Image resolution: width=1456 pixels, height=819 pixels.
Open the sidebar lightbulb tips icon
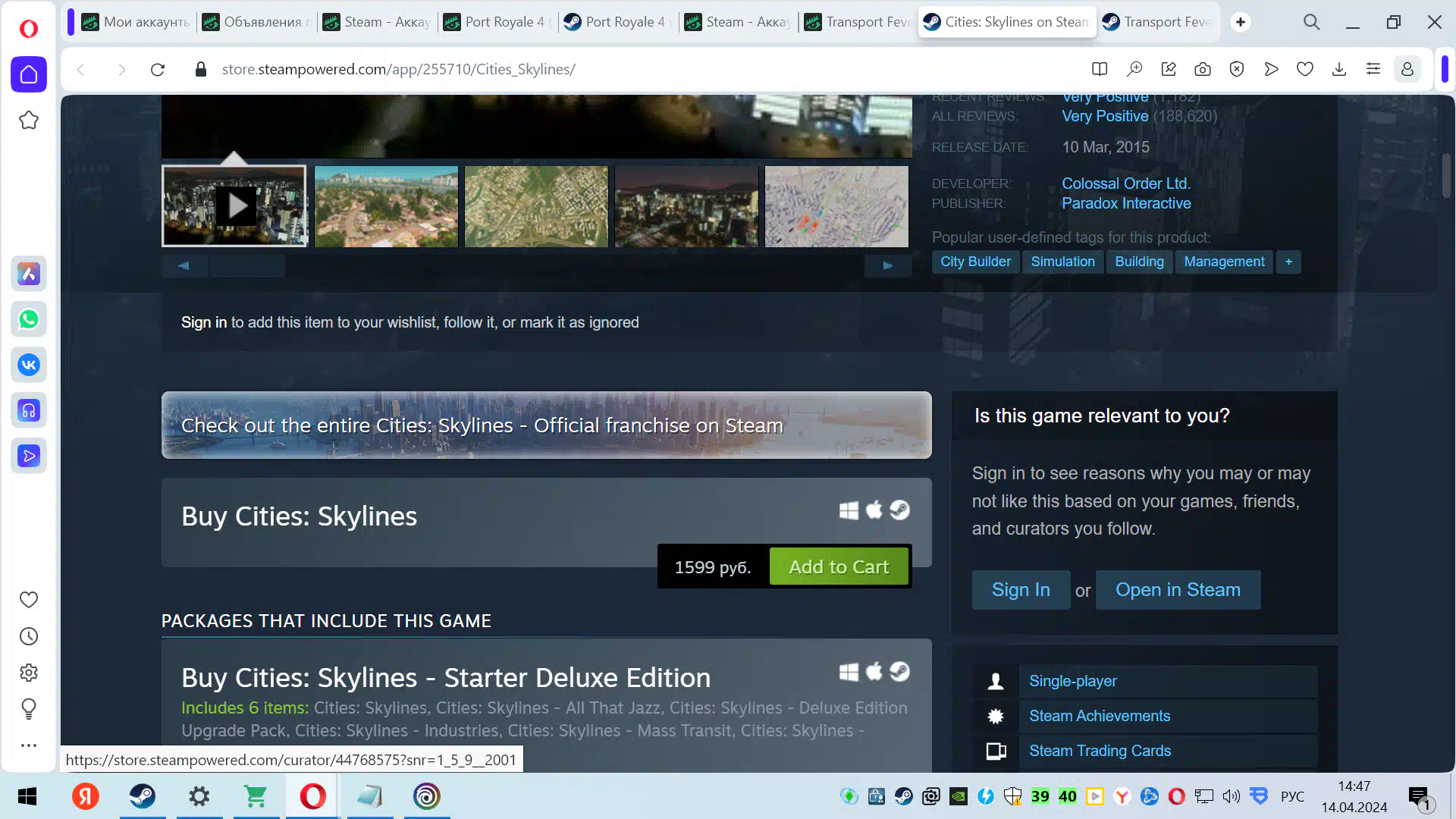click(29, 709)
